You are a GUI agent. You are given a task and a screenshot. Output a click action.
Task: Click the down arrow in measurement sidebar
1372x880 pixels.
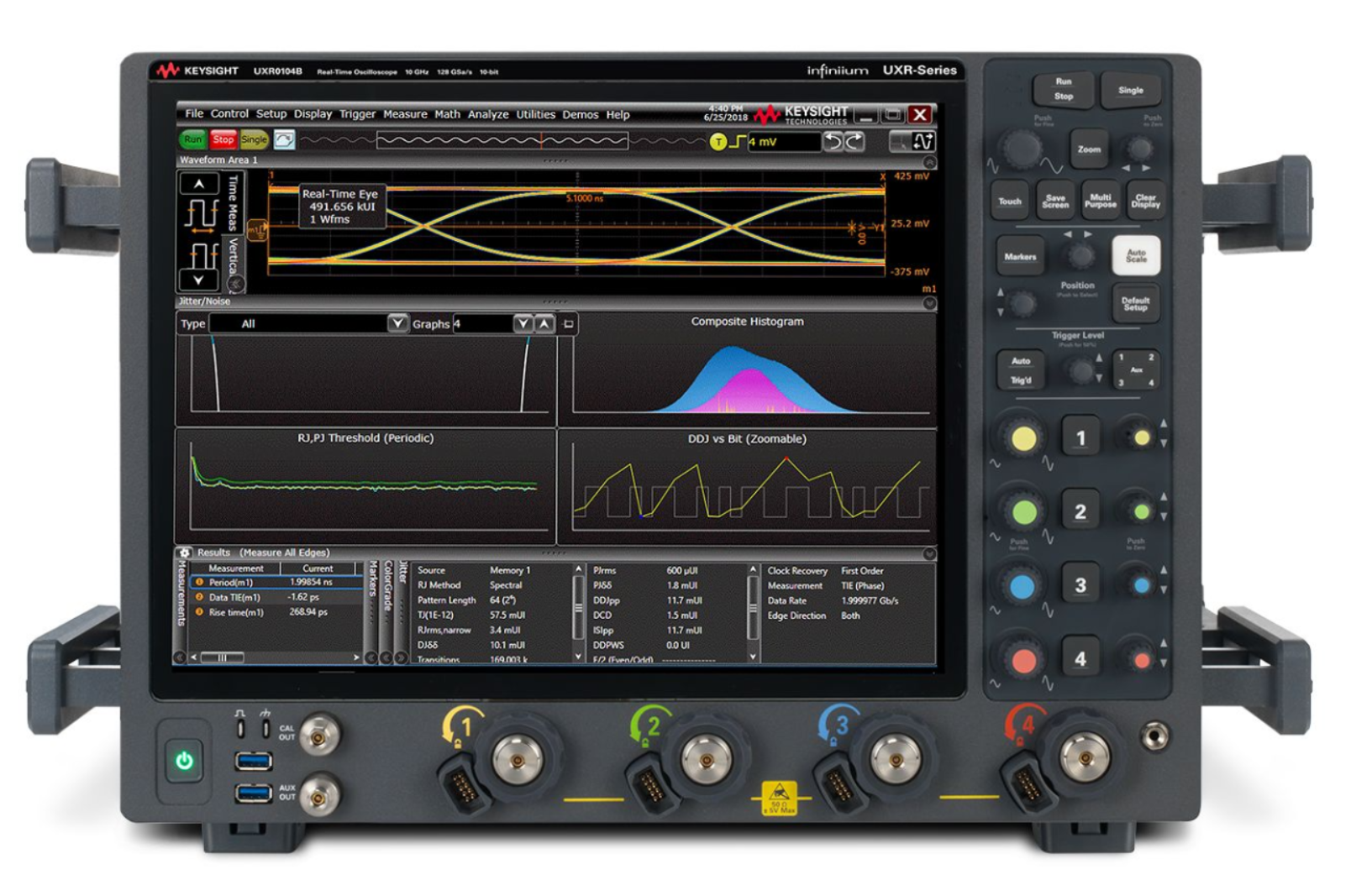[199, 280]
